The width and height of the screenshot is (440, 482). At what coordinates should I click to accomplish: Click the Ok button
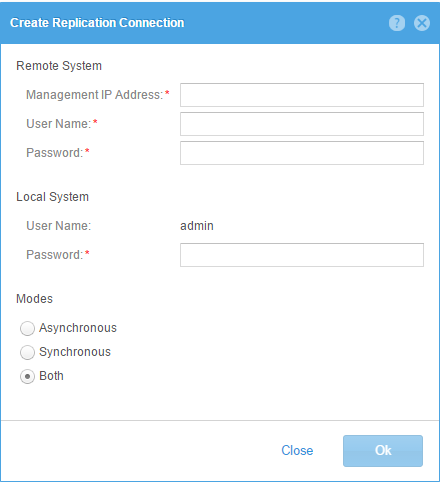coord(383,451)
